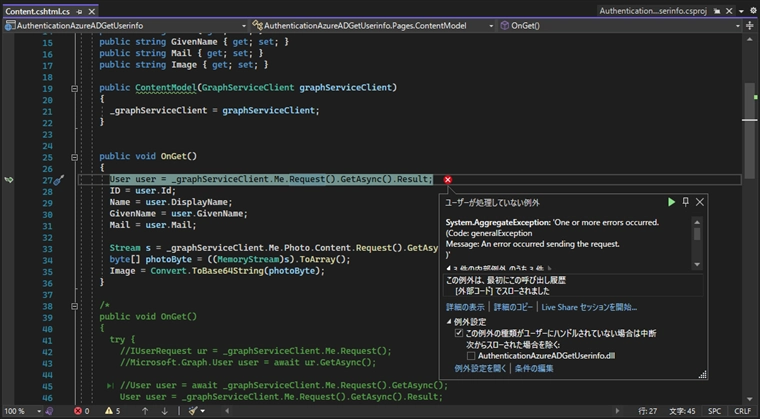
Task: Close the exception helper popup
Action: click(x=700, y=202)
